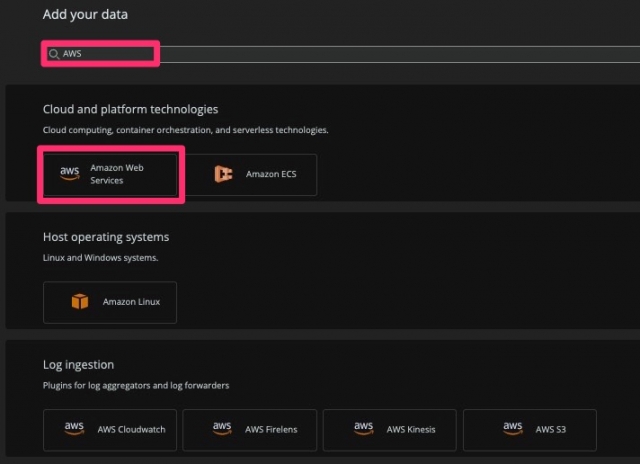Select the Amazon ECS tile
Image resolution: width=640 pixels, height=464 pixels.
click(x=250, y=174)
